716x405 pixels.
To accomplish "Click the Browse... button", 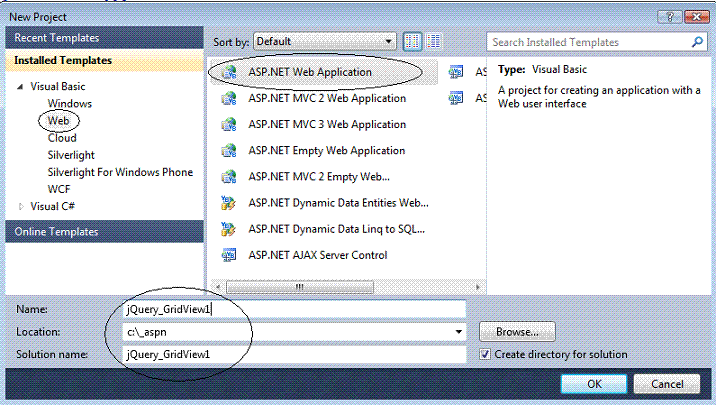I will pos(517,332).
